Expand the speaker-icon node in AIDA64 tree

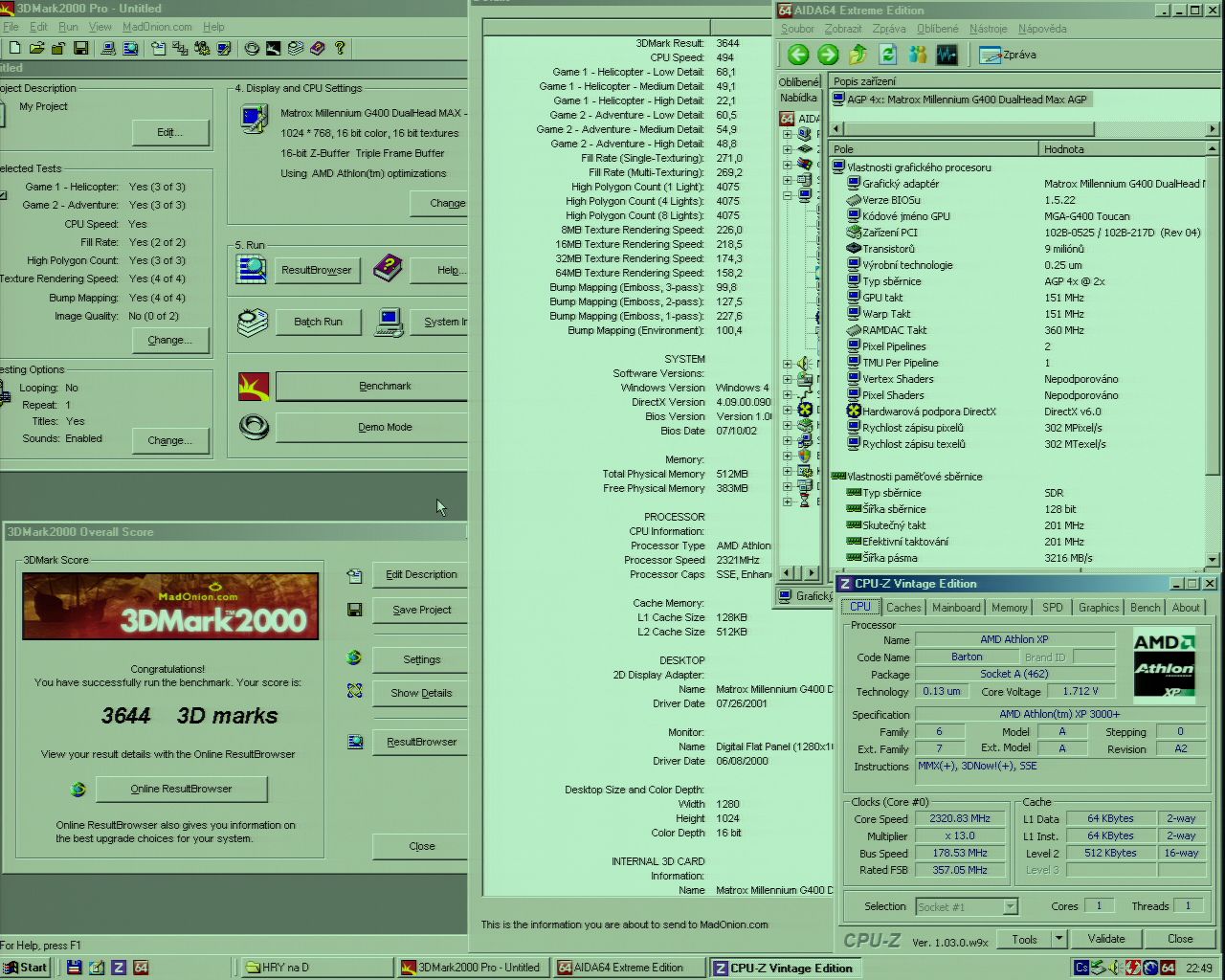pos(787,364)
